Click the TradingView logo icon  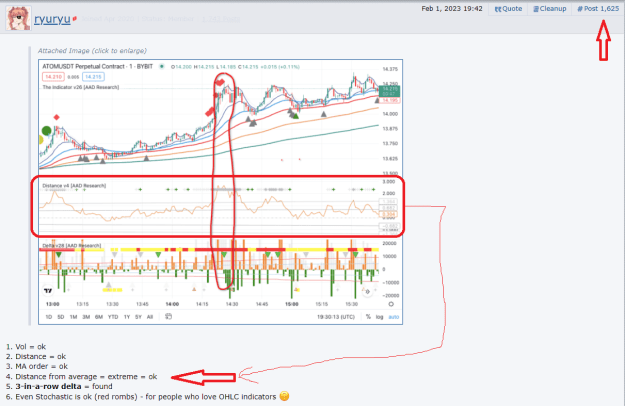point(48,291)
